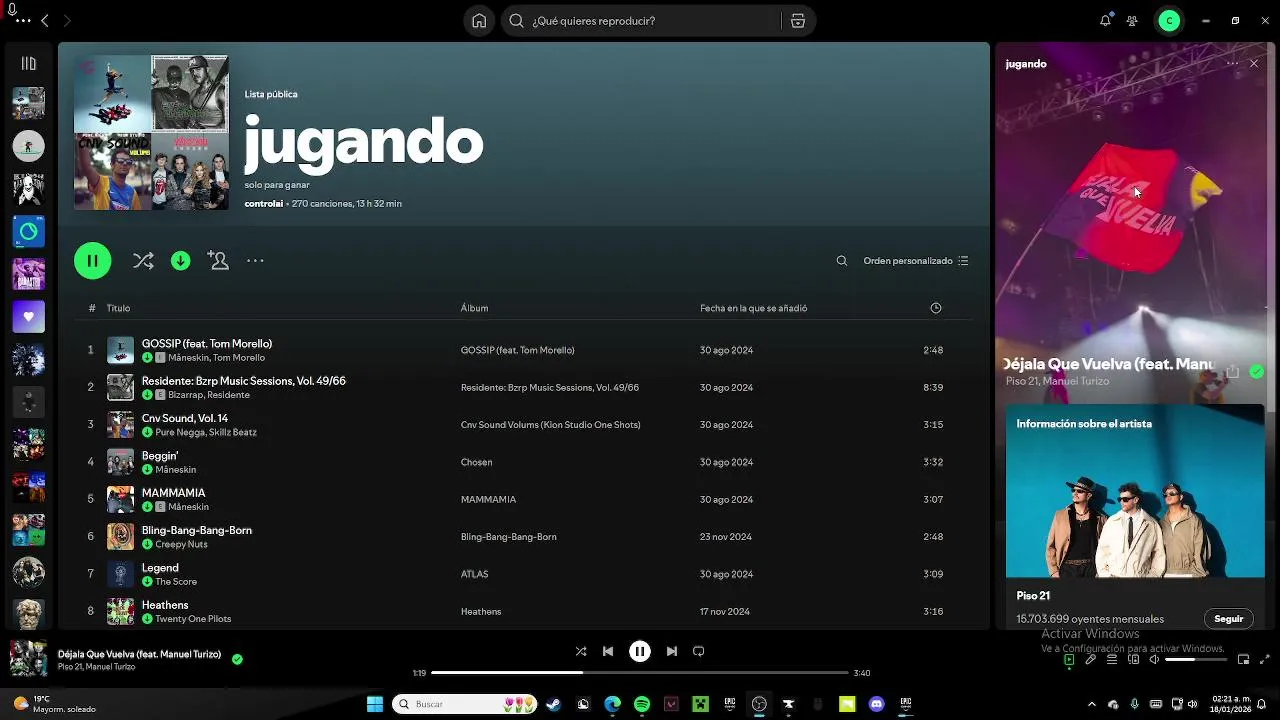1280x720 pixels.
Task: Open Steam from the Windows taskbar
Action: tap(552, 704)
